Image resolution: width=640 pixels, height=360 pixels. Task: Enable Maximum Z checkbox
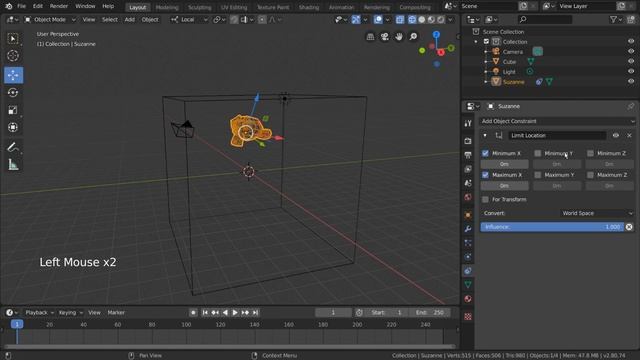(x=590, y=175)
